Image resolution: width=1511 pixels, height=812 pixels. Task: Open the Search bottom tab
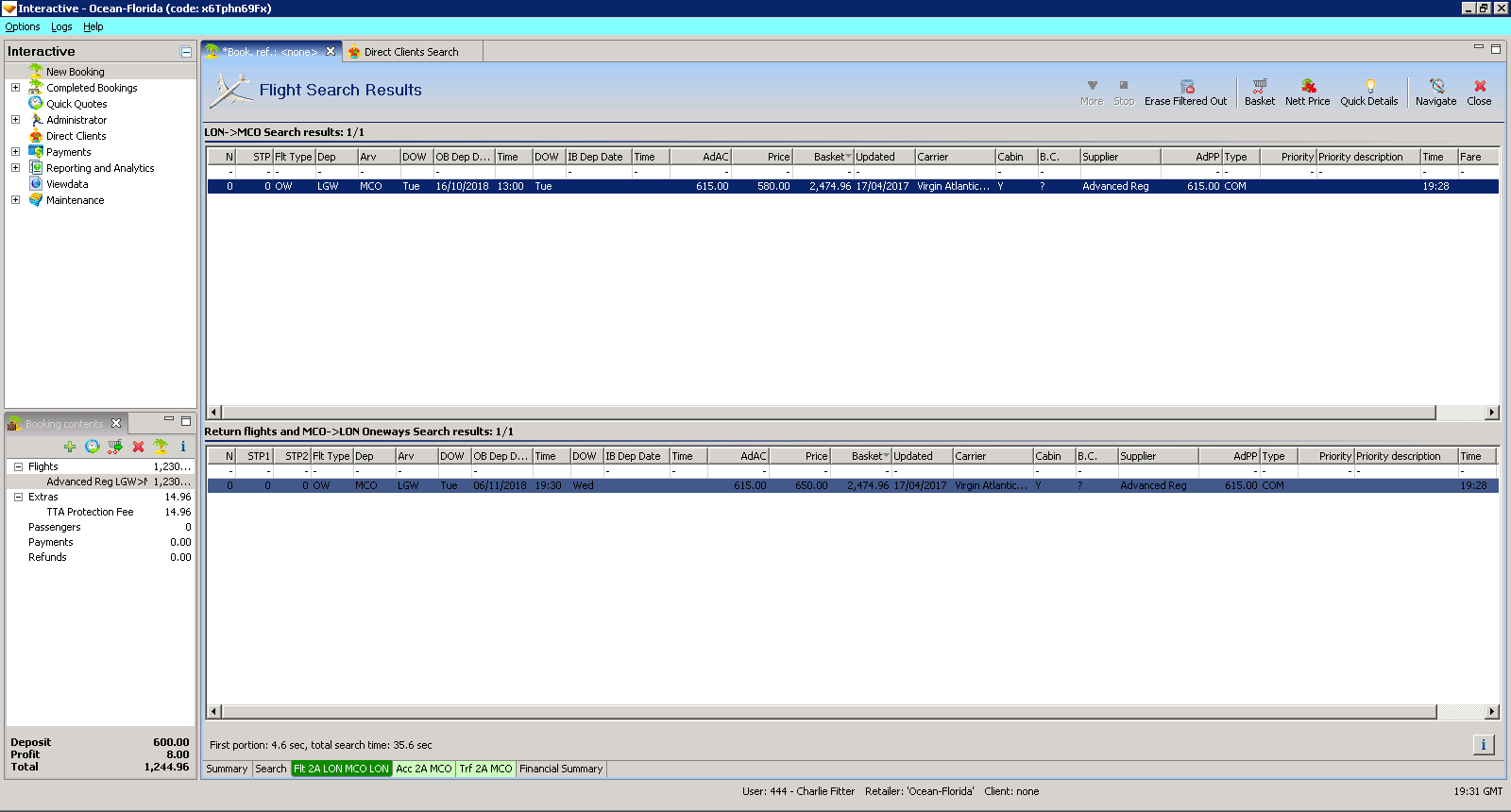click(x=271, y=769)
